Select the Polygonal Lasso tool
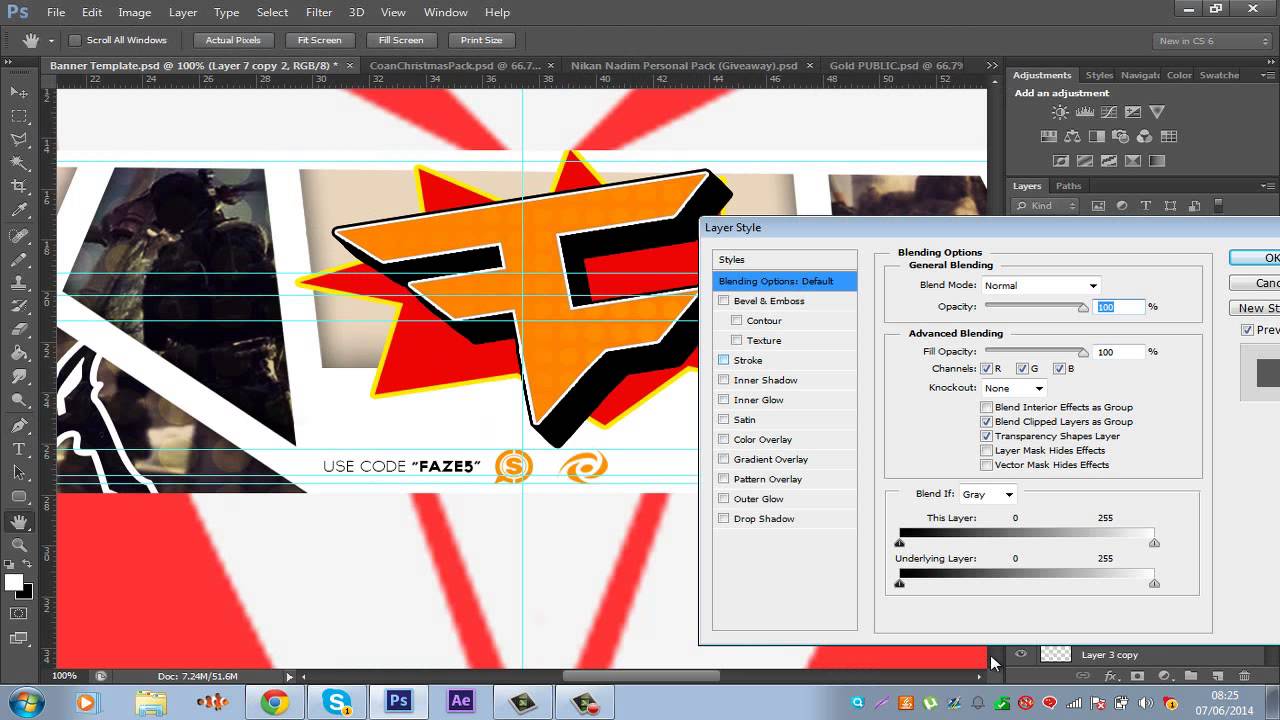Viewport: 1280px width, 720px height. pyautogui.click(x=19, y=140)
